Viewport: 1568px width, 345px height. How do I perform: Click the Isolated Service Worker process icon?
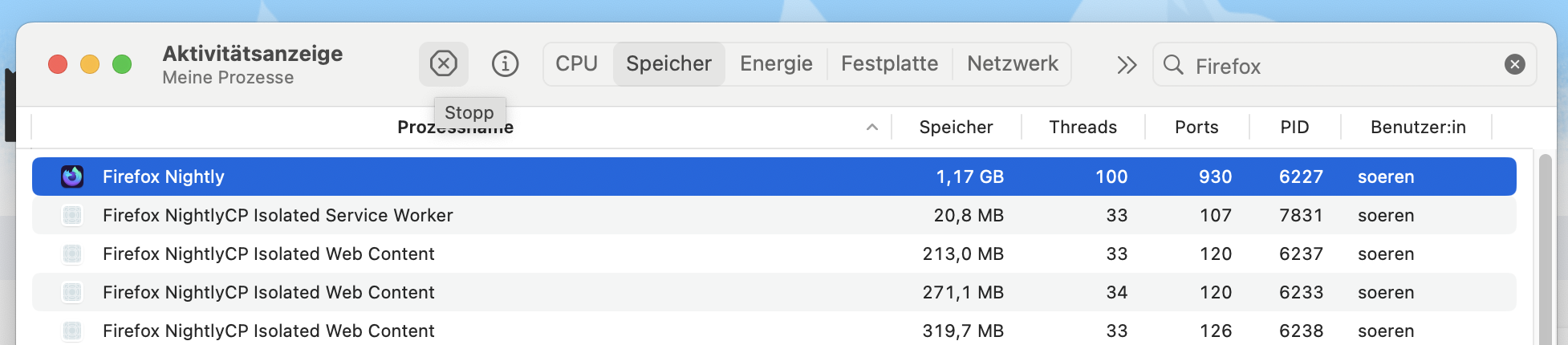coord(72,215)
